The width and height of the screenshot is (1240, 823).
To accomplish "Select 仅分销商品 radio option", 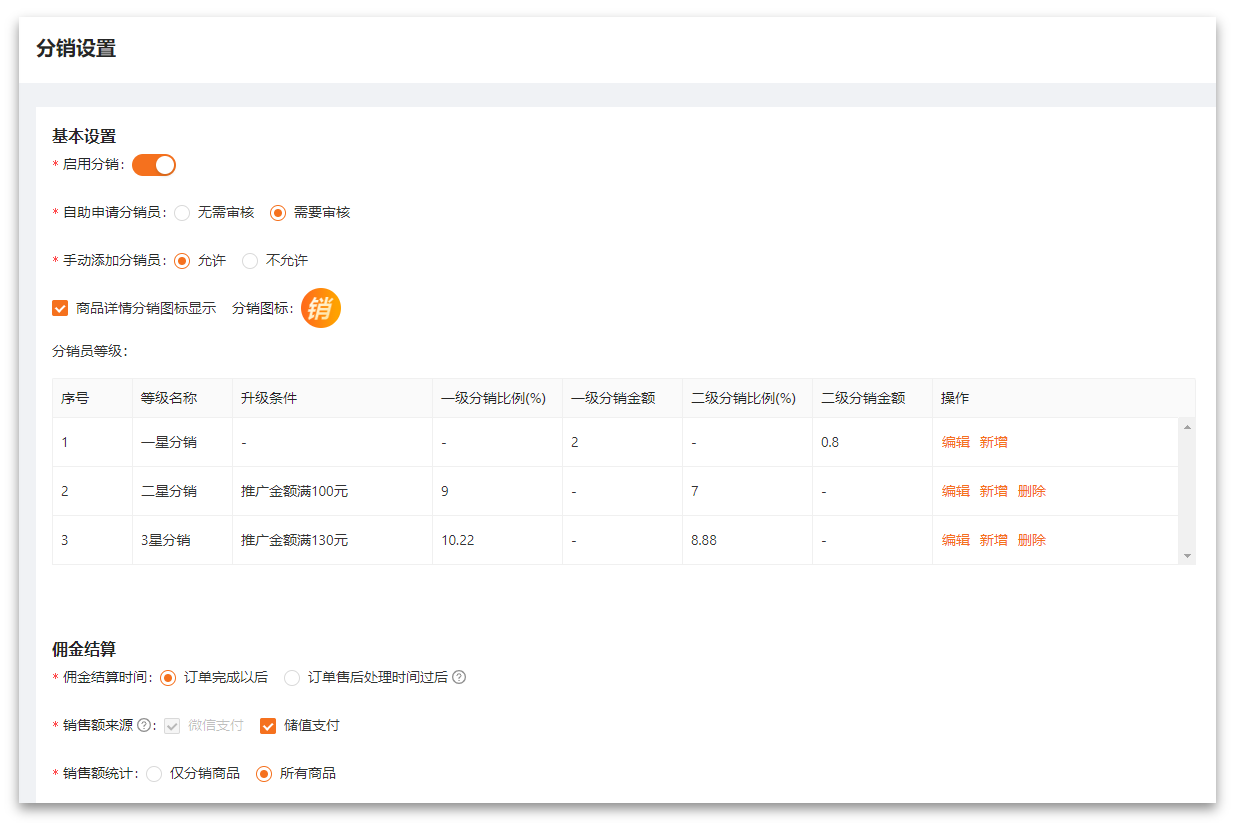I will coord(154,773).
